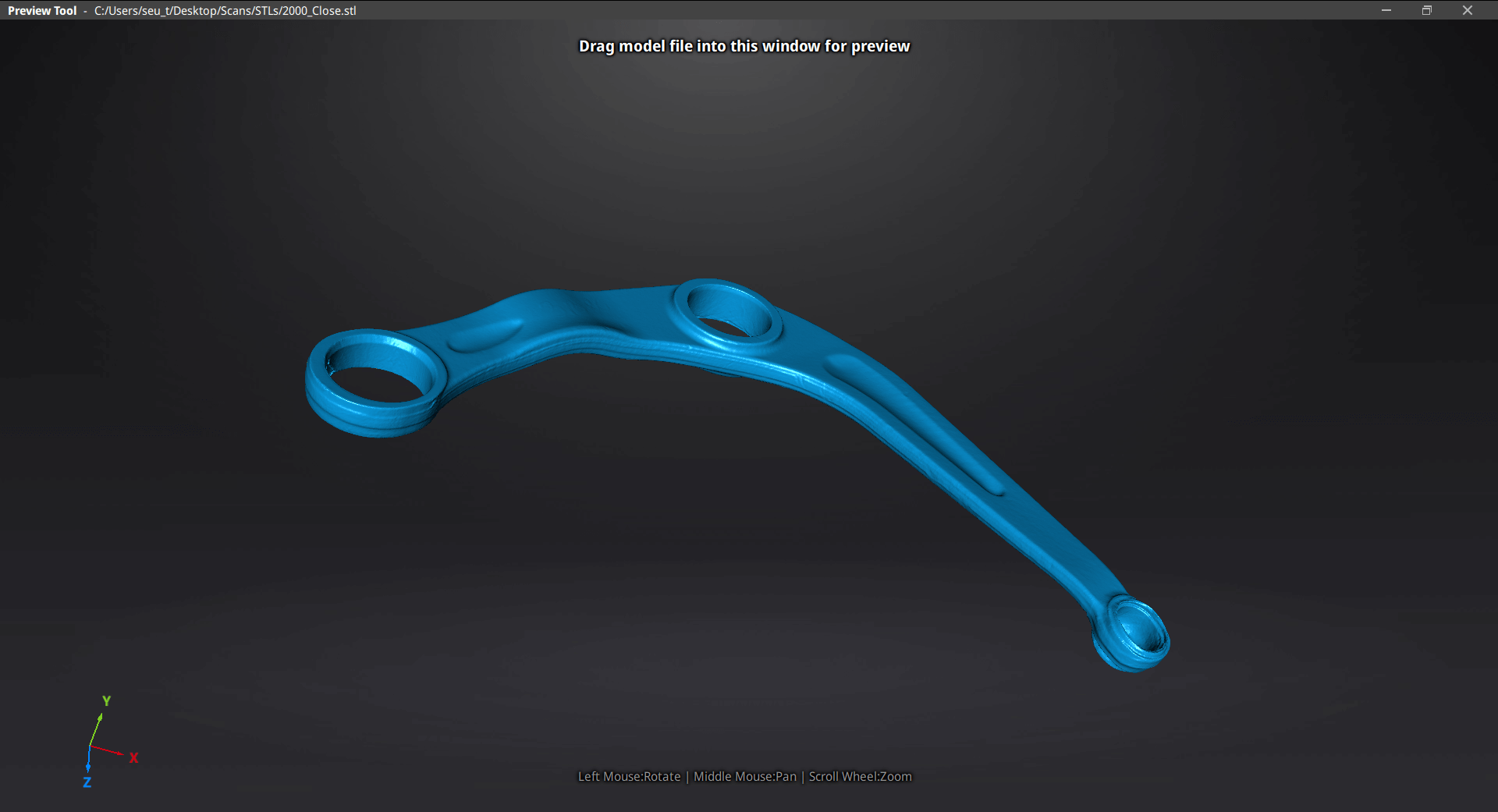This screenshot has height=812, width=1498.
Task: Click the 'Scroll Wheel:Zoom' hint text
Action: pyautogui.click(x=860, y=776)
